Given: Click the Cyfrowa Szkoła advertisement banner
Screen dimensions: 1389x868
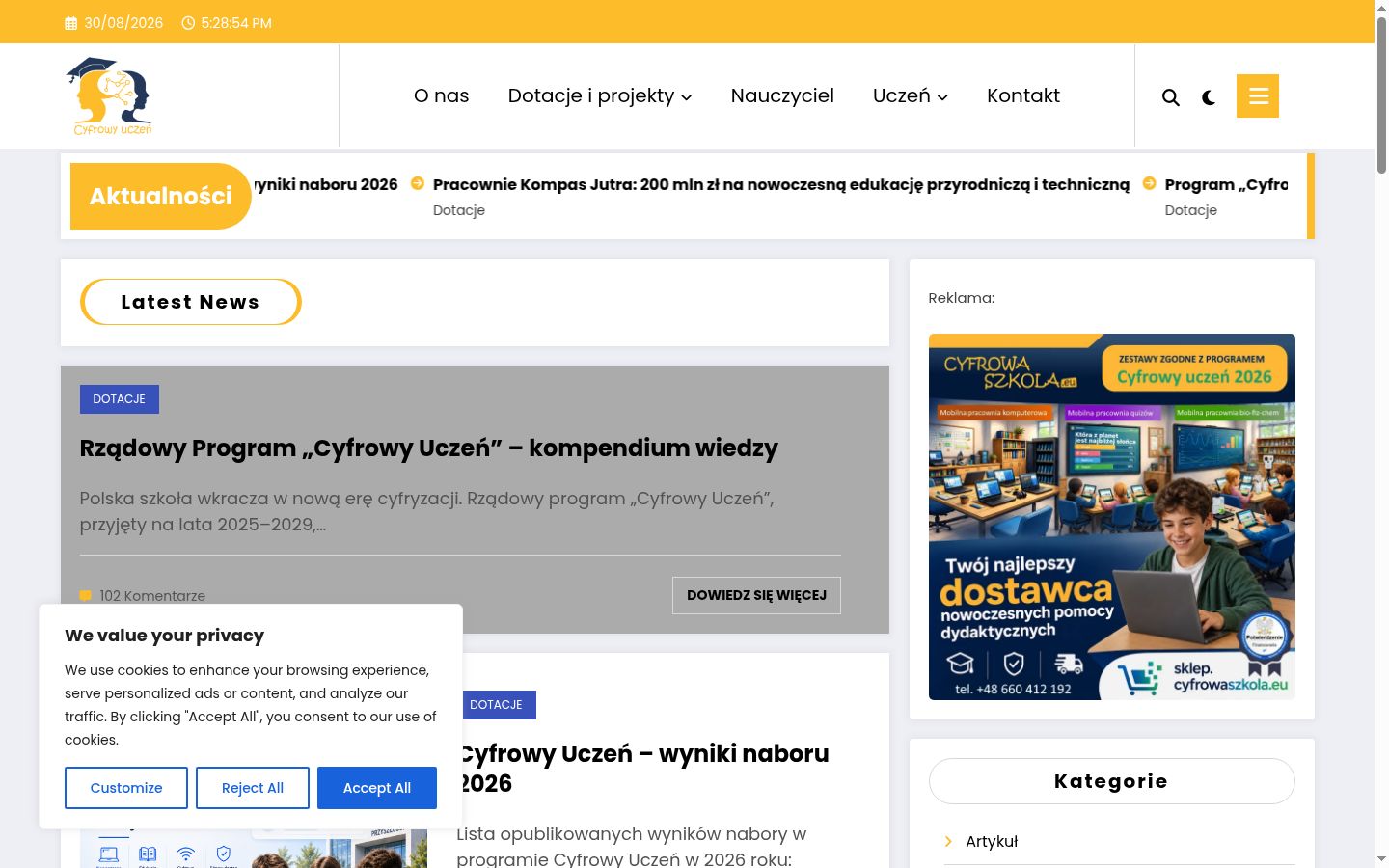Looking at the screenshot, I should coord(1112,517).
